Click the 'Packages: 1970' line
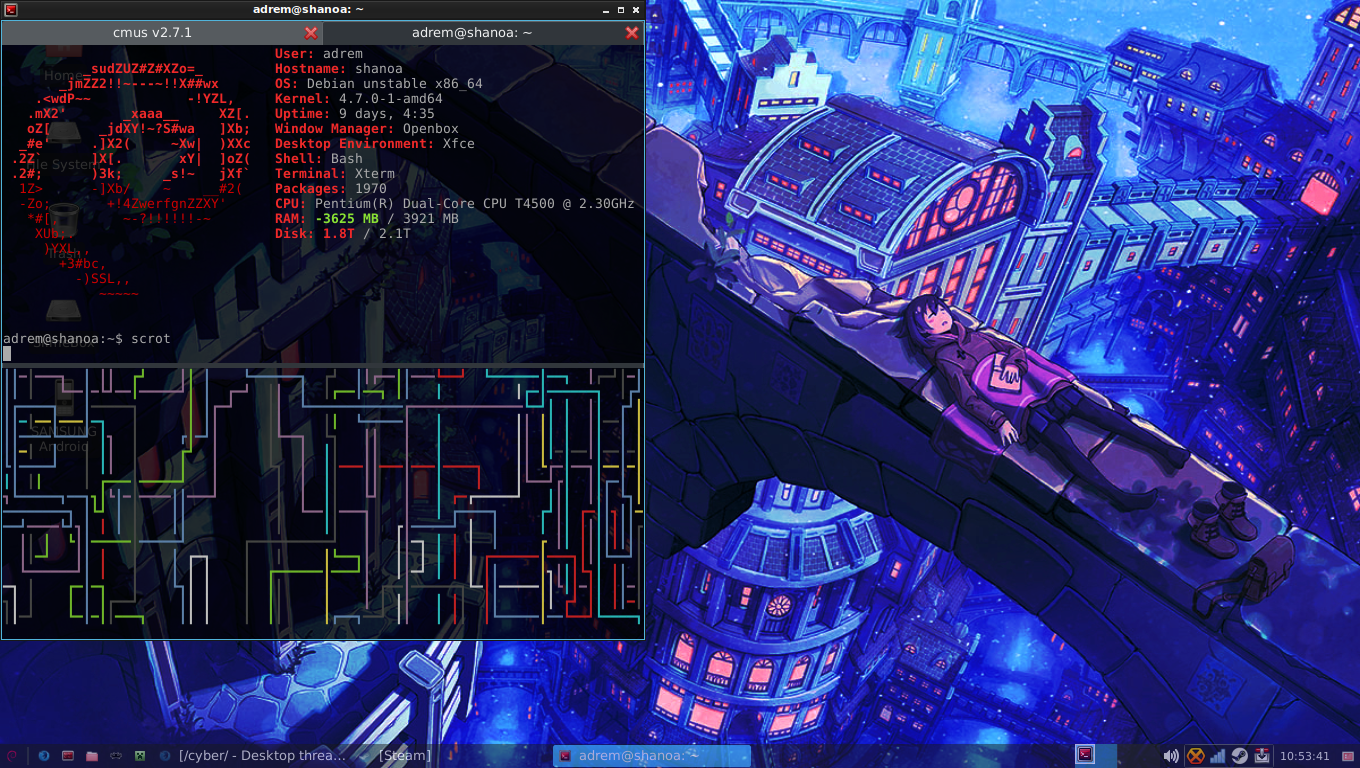The width and height of the screenshot is (1360, 768). (331, 189)
